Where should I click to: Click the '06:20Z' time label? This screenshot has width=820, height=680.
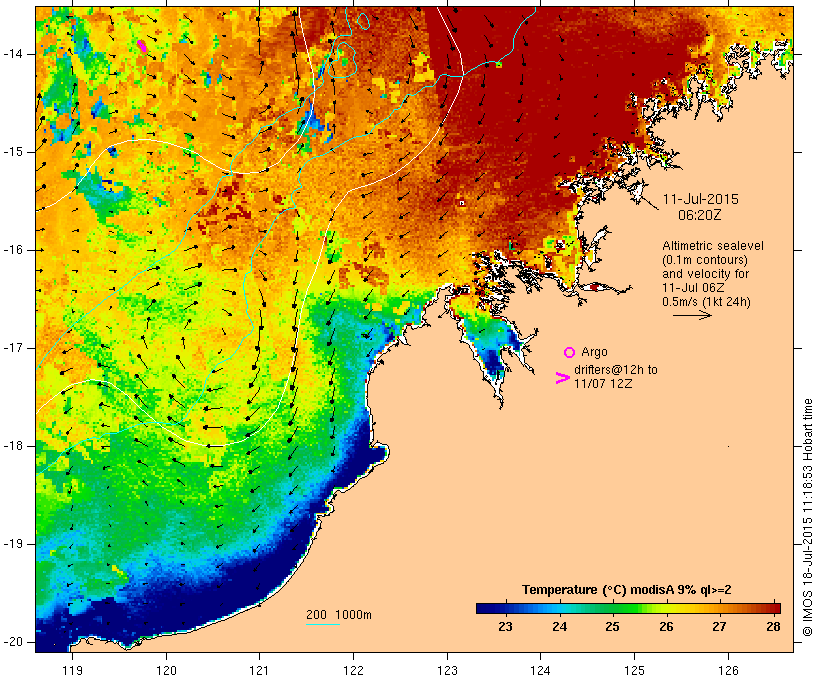[700, 215]
